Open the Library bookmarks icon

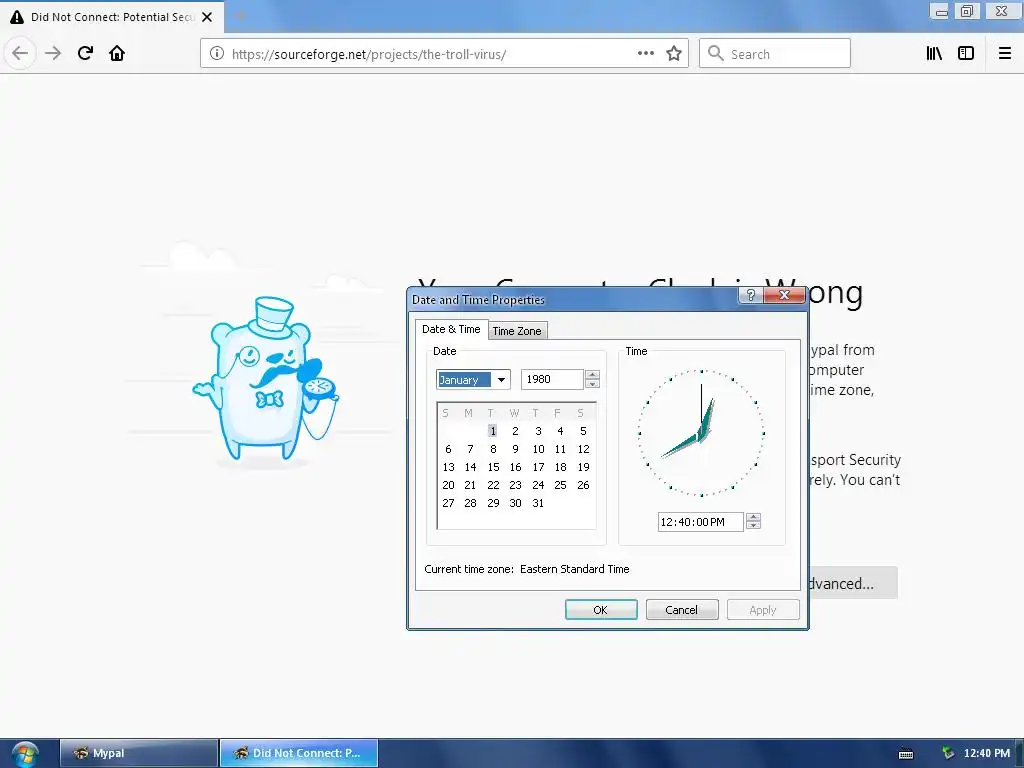(x=934, y=54)
